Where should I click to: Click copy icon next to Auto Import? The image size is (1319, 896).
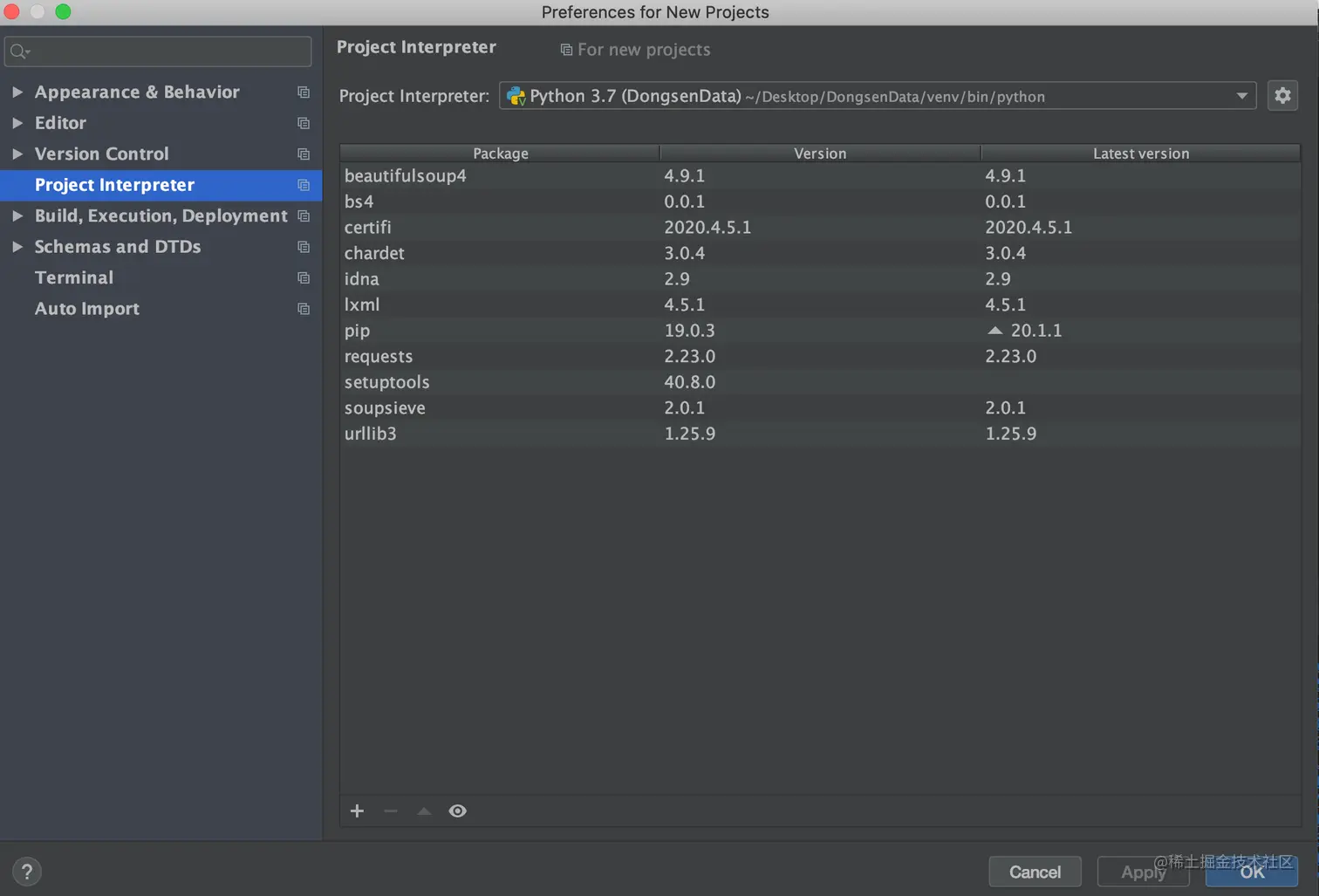point(304,309)
